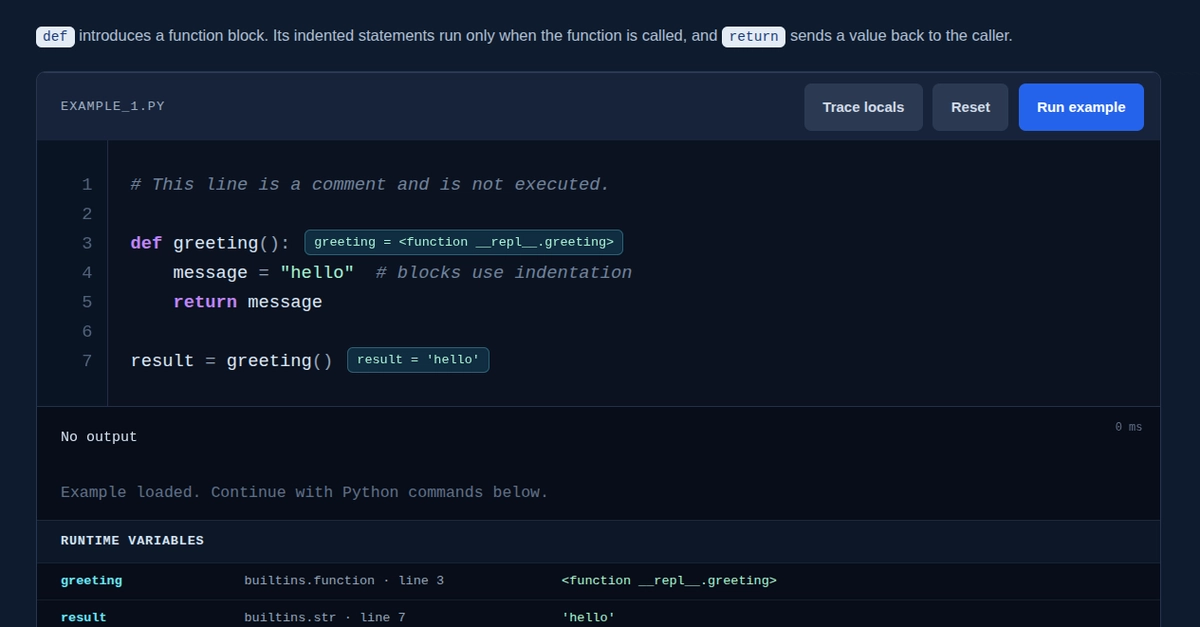
Task: Click the '0 ms' timing label
Action: (1128, 427)
